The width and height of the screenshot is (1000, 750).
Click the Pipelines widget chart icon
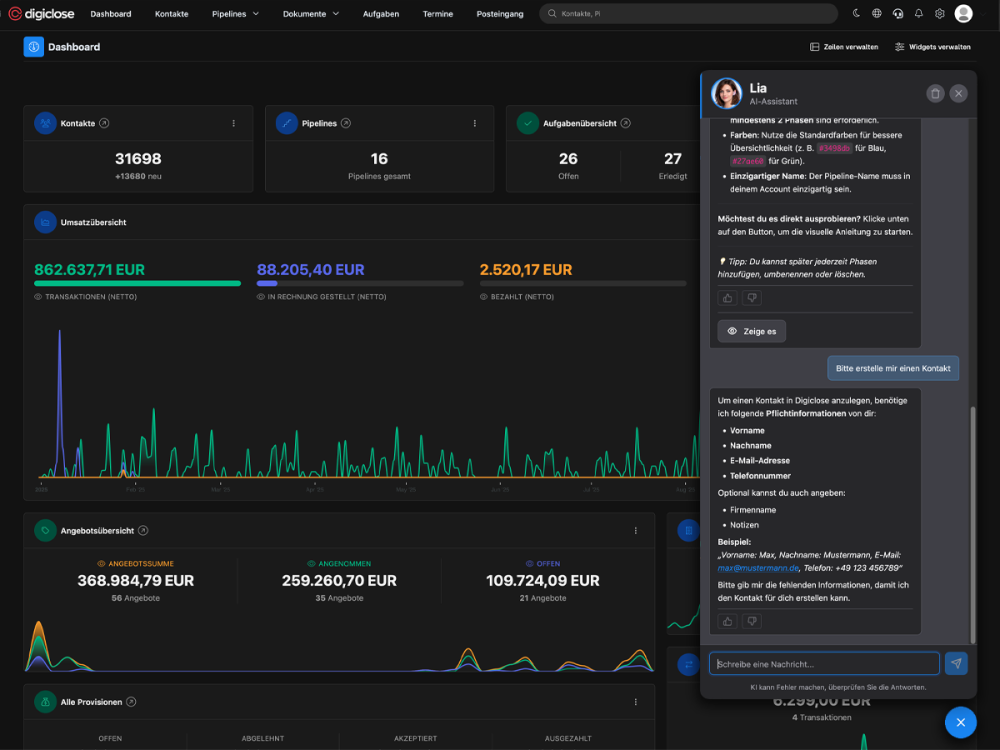click(x=286, y=123)
